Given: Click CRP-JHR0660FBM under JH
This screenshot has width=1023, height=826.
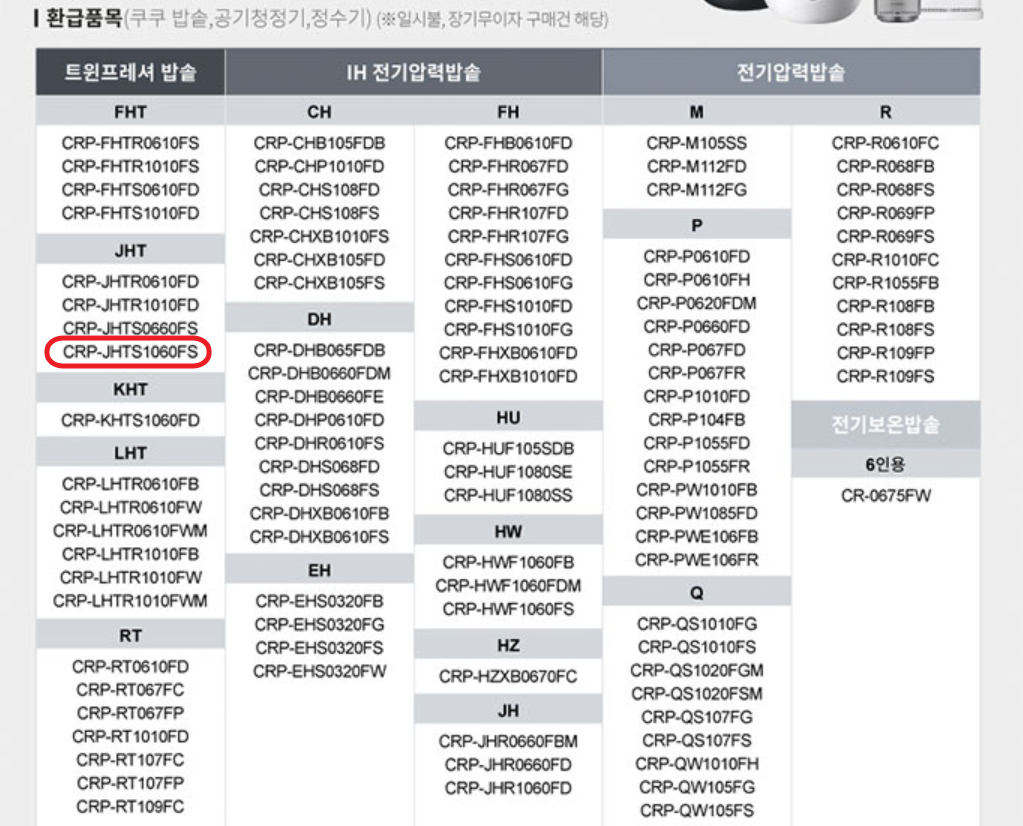Looking at the screenshot, I should tap(508, 742).
